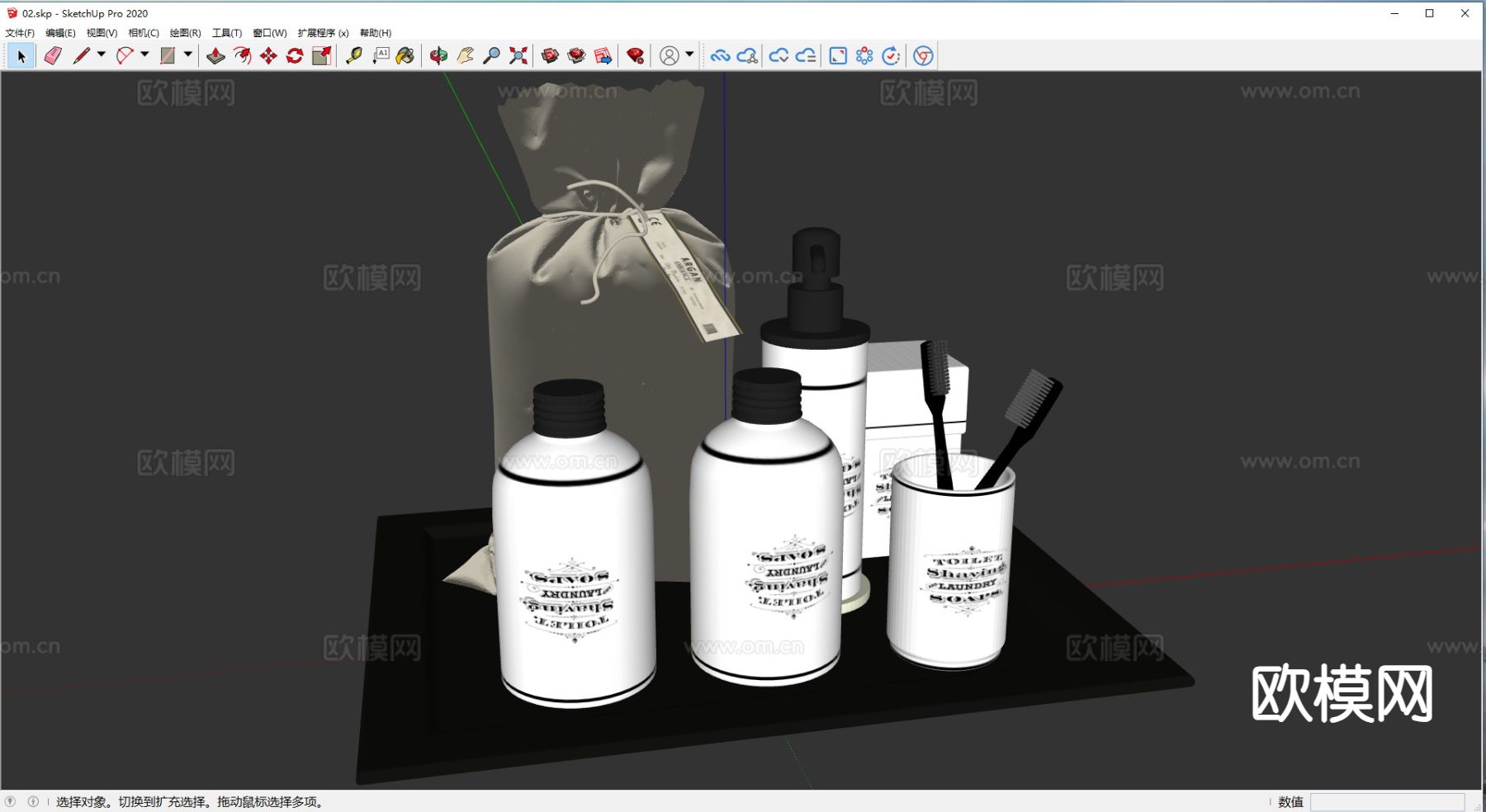Click the blue circle-of-dots icon
This screenshot has width=1486, height=812.
click(864, 56)
